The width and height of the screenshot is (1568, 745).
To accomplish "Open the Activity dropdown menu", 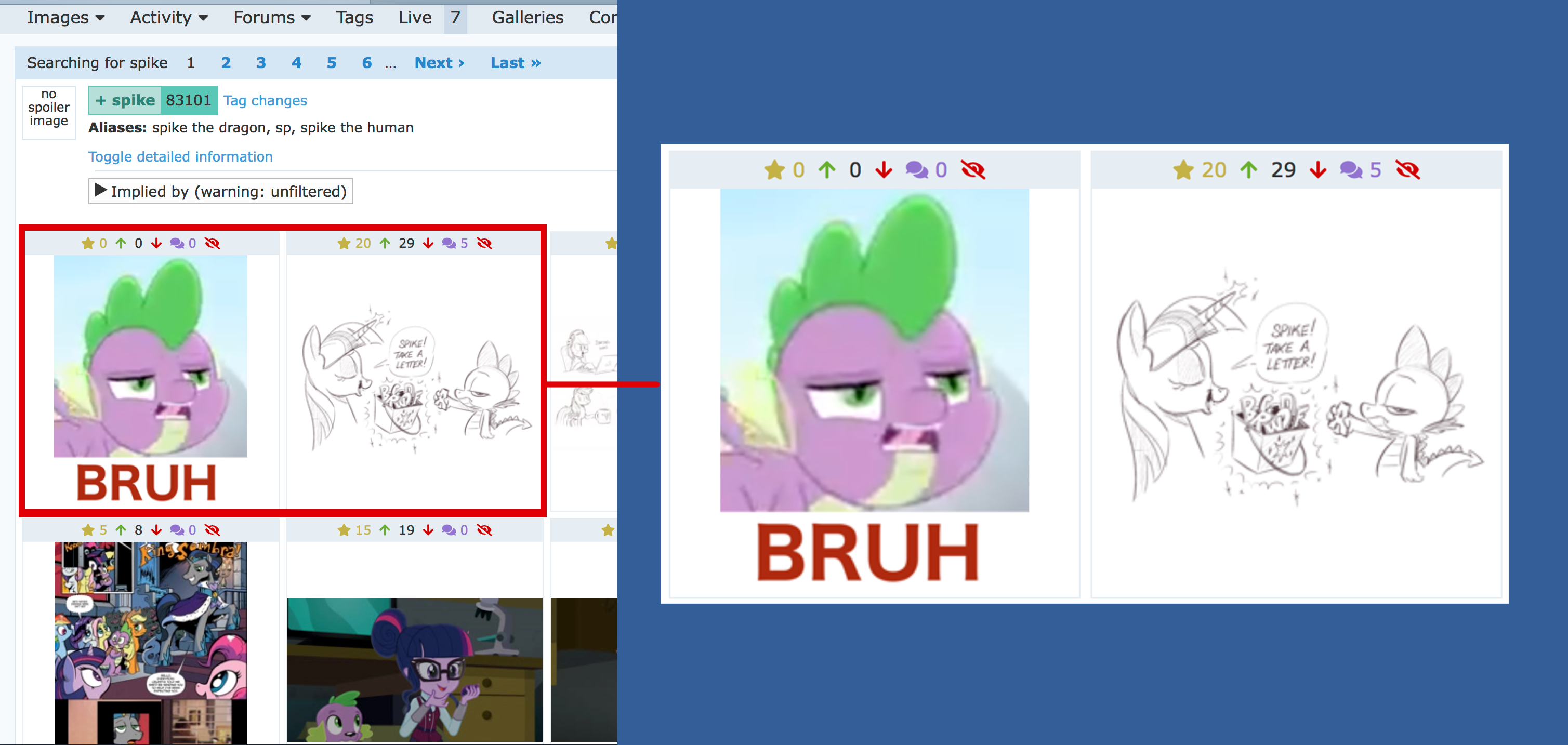I will click(168, 18).
